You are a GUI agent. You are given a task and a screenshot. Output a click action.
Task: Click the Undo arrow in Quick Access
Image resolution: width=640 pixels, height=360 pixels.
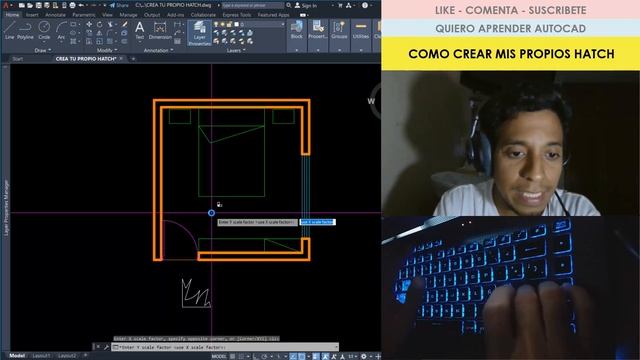tap(81, 5)
